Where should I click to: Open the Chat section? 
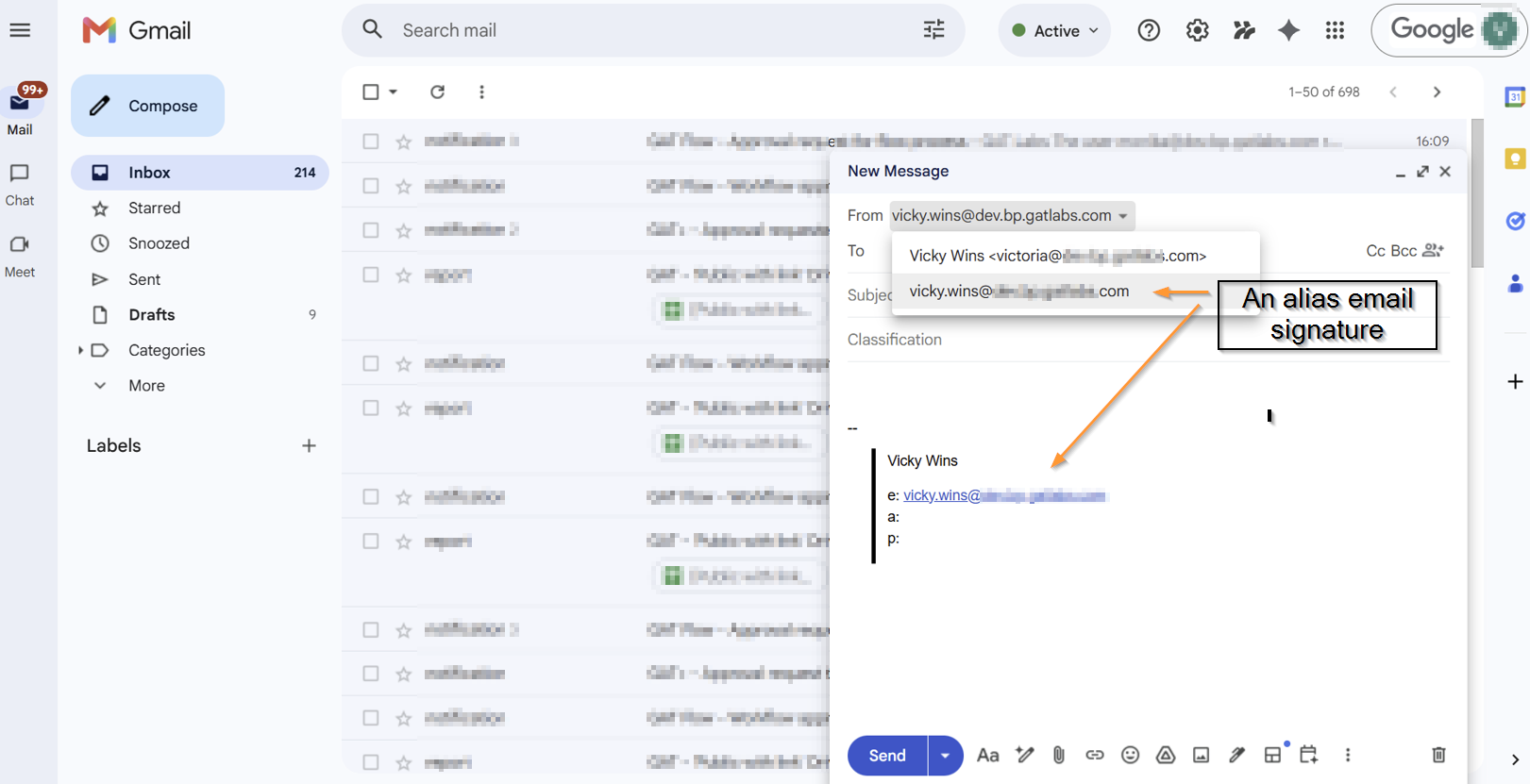point(20,185)
